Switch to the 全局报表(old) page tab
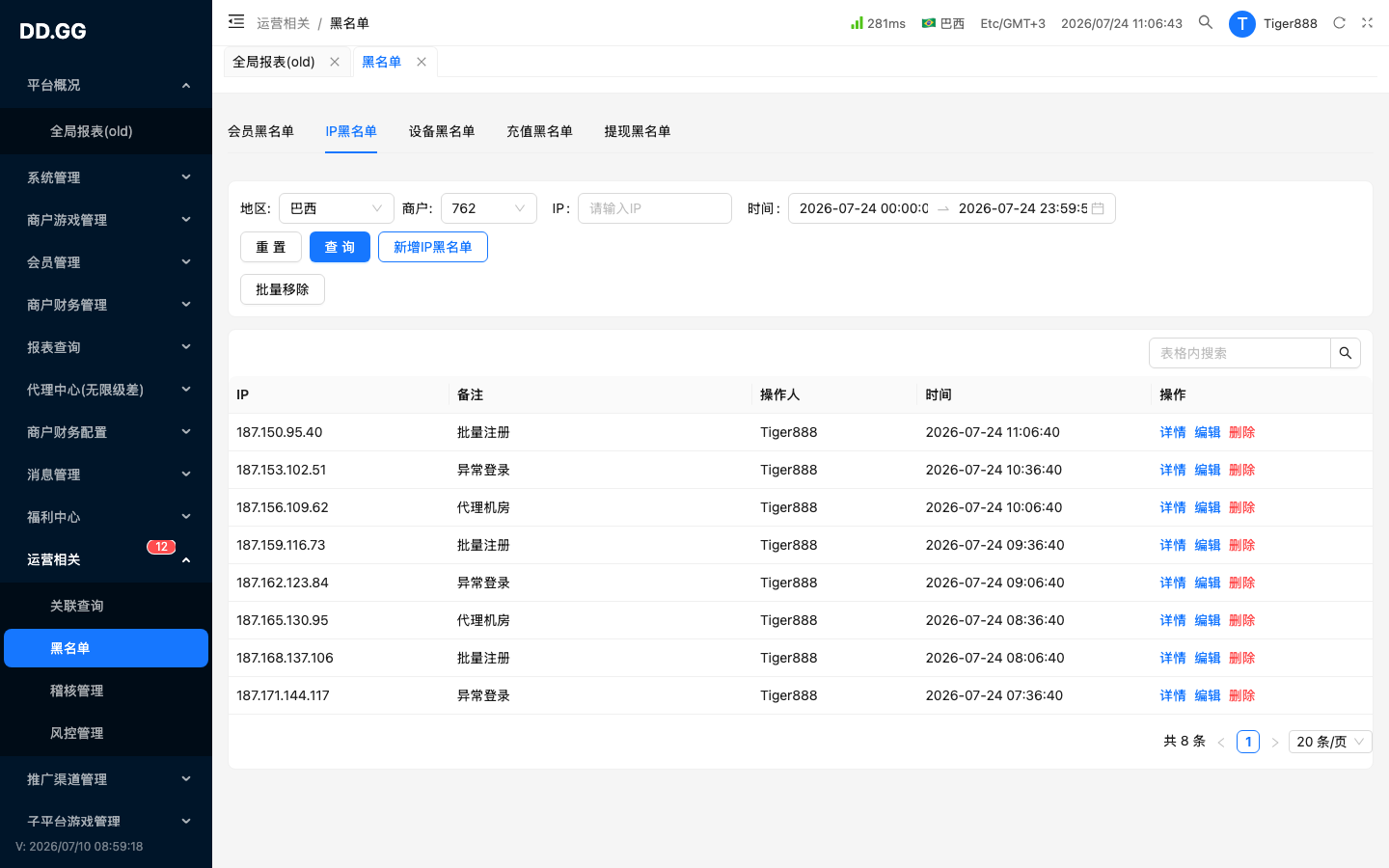 pos(274,62)
